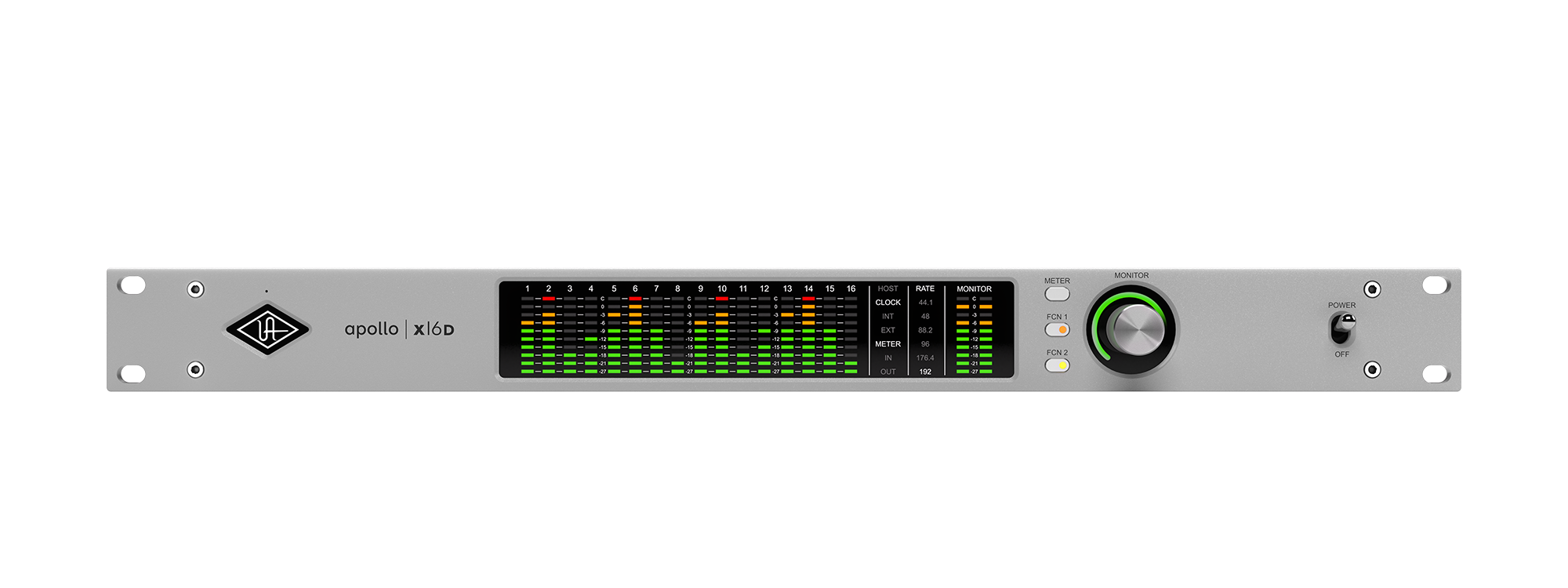
Task: Select channel 4 number on the meter display
Action: 591,289
